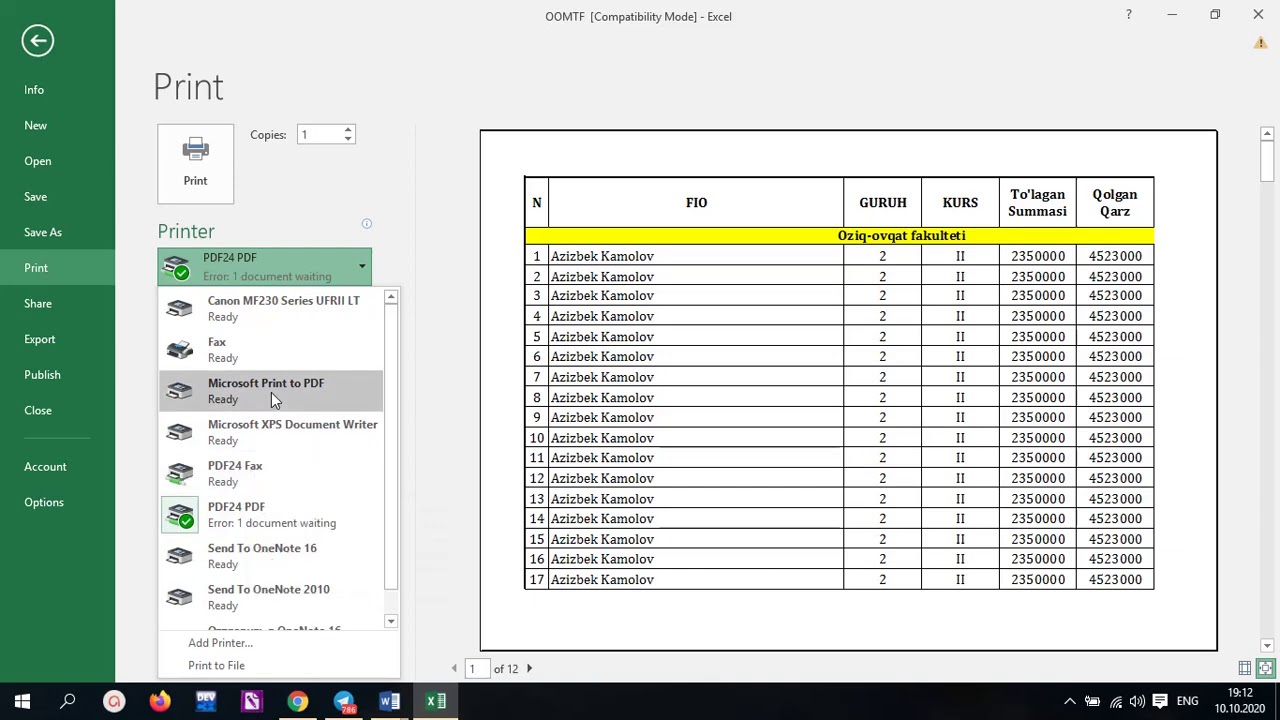The width and height of the screenshot is (1280, 720).
Task: Click the ENG language indicator
Action: [x=1187, y=702]
